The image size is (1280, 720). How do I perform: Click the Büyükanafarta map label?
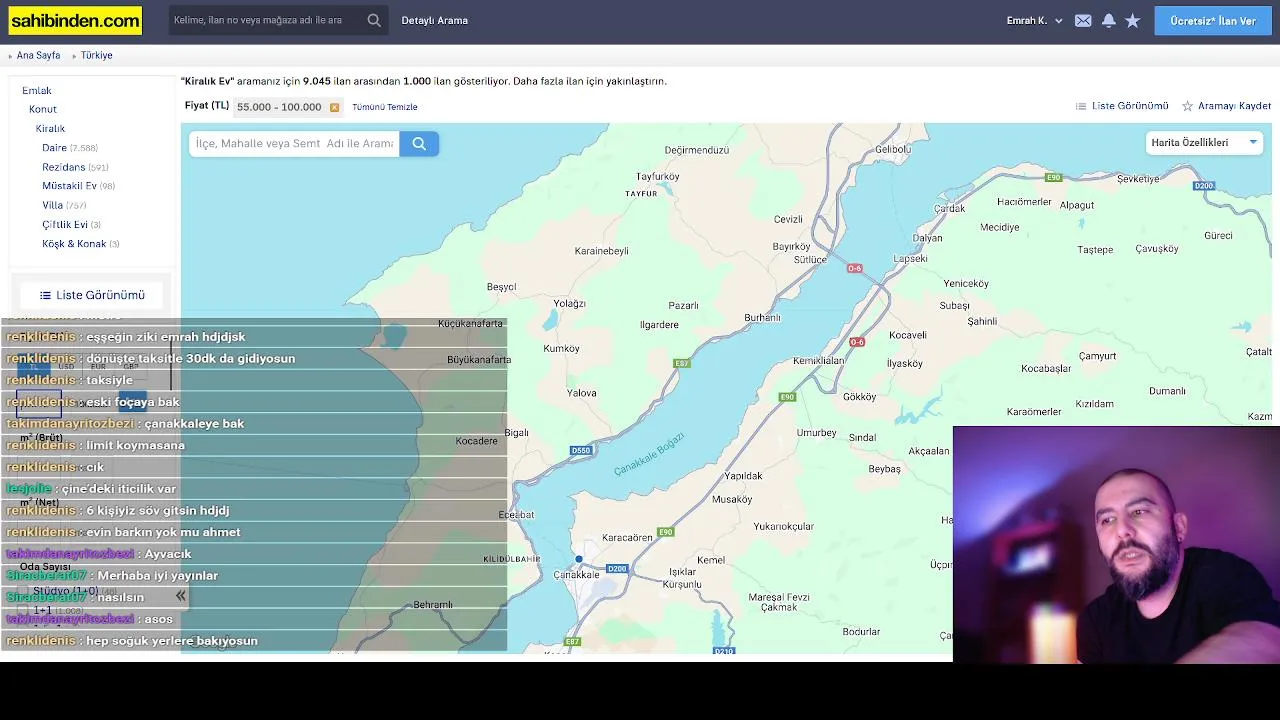(478, 360)
